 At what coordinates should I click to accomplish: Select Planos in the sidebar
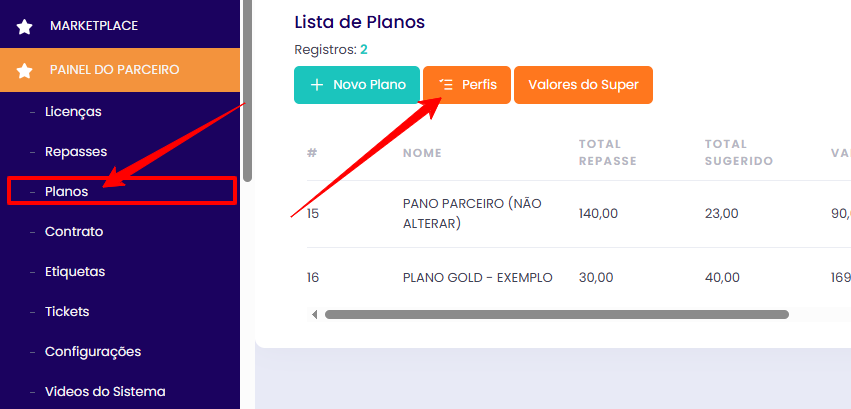click(x=67, y=191)
